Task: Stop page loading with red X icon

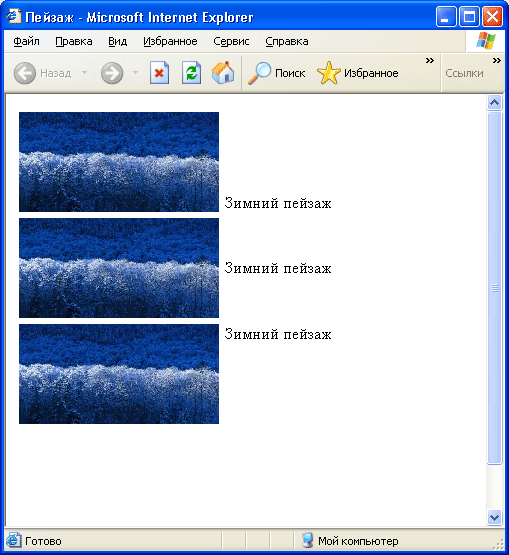Action: tap(159, 73)
